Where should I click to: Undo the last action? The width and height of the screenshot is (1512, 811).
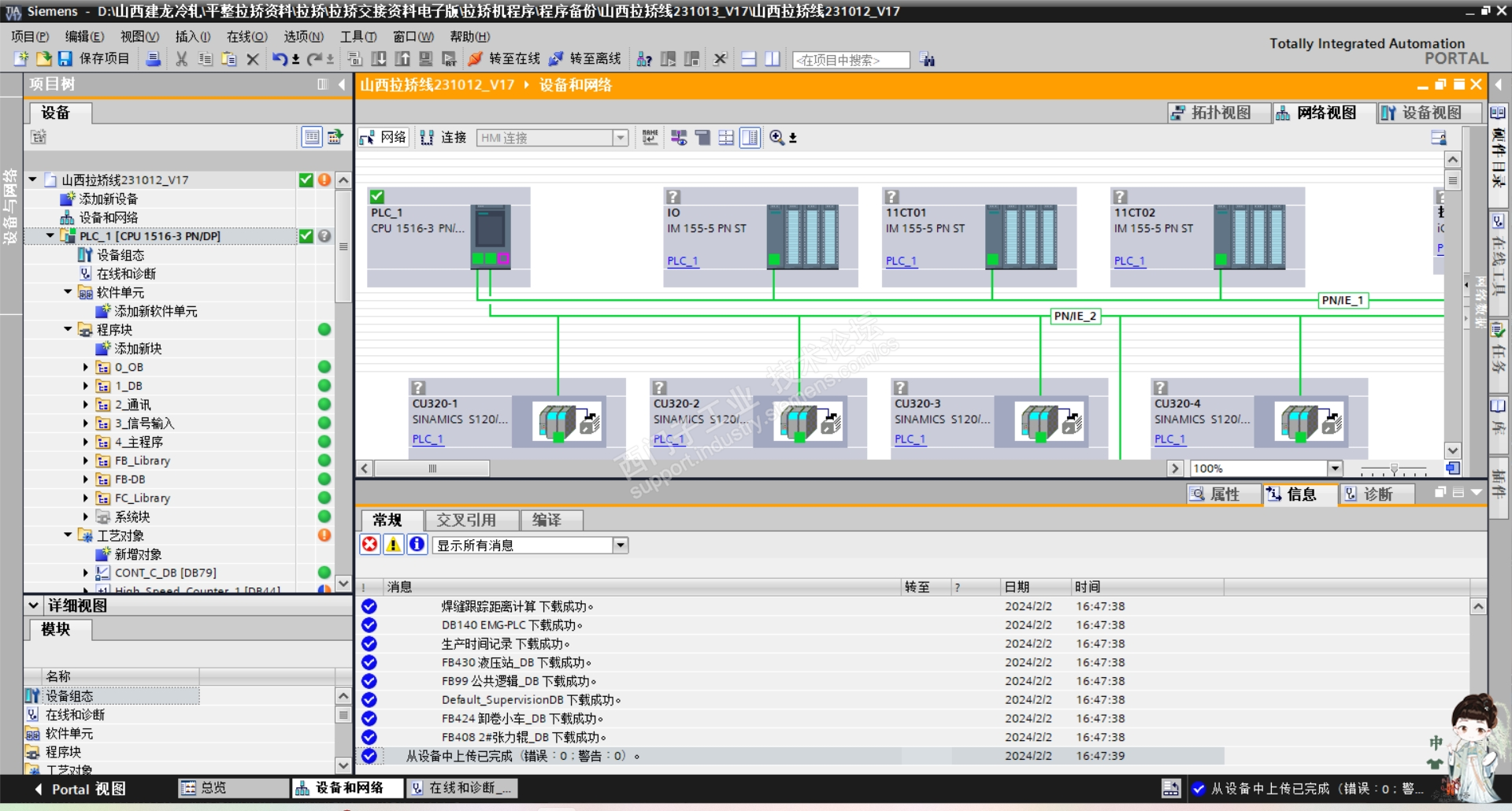(280, 59)
